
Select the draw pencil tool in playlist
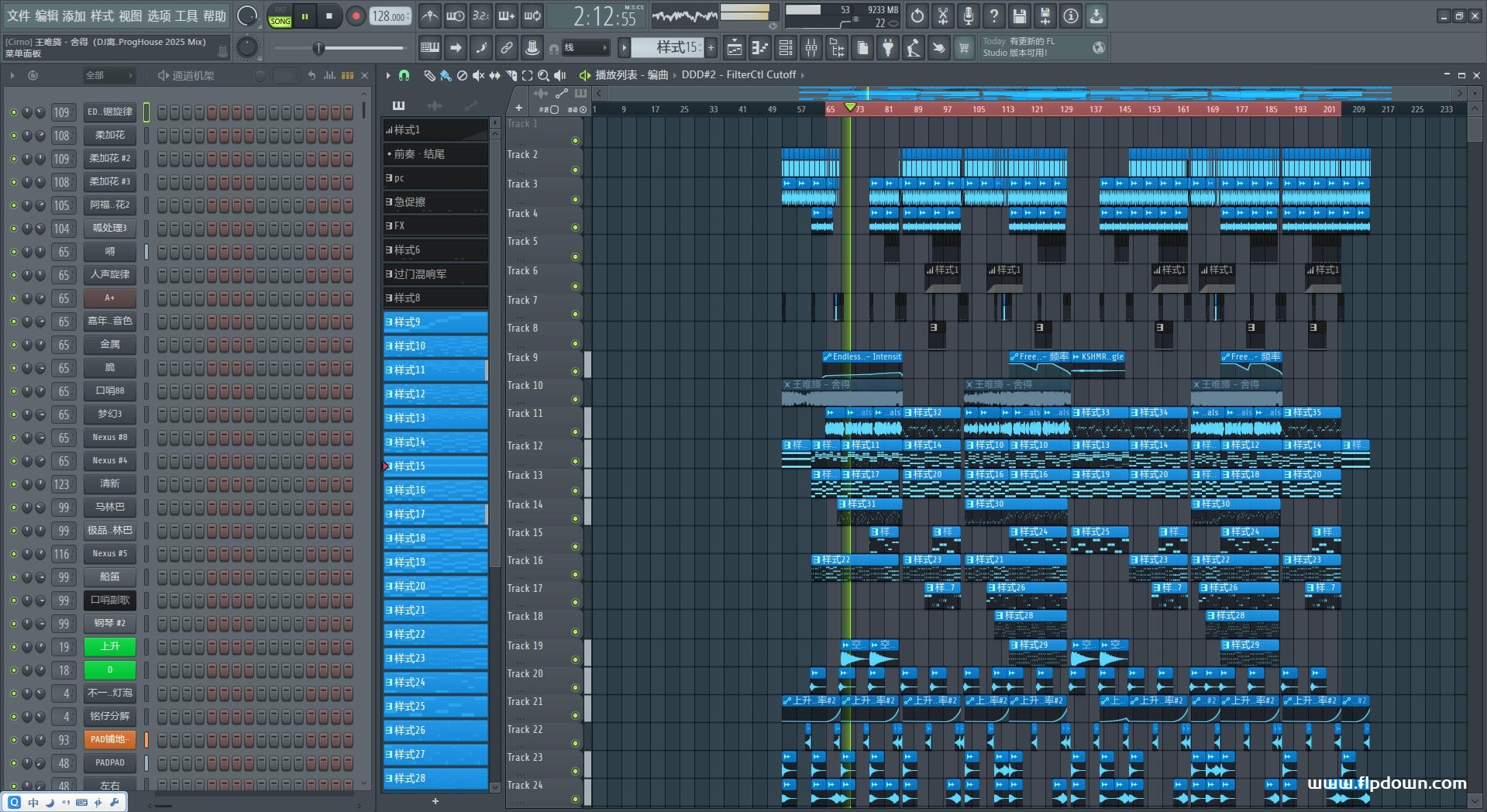[x=429, y=75]
